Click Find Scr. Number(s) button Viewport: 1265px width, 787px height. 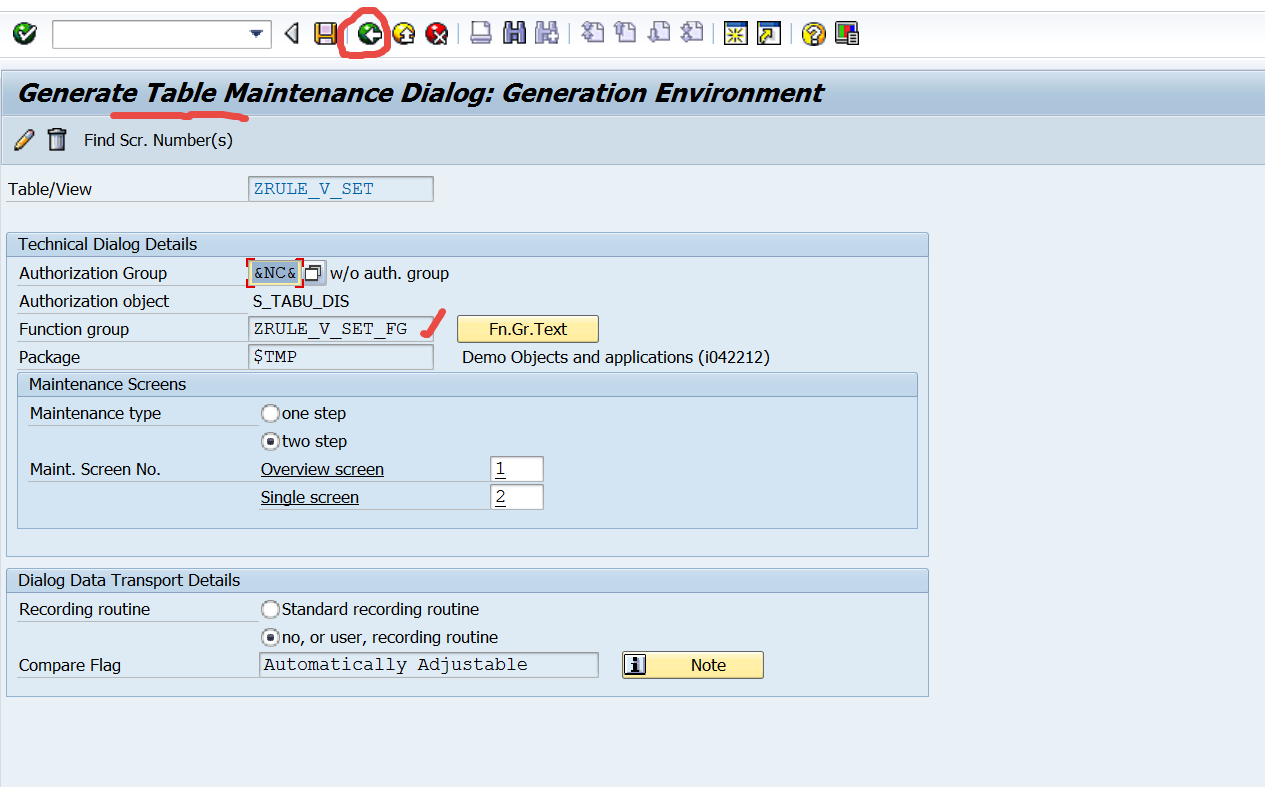pyautogui.click(x=158, y=140)
